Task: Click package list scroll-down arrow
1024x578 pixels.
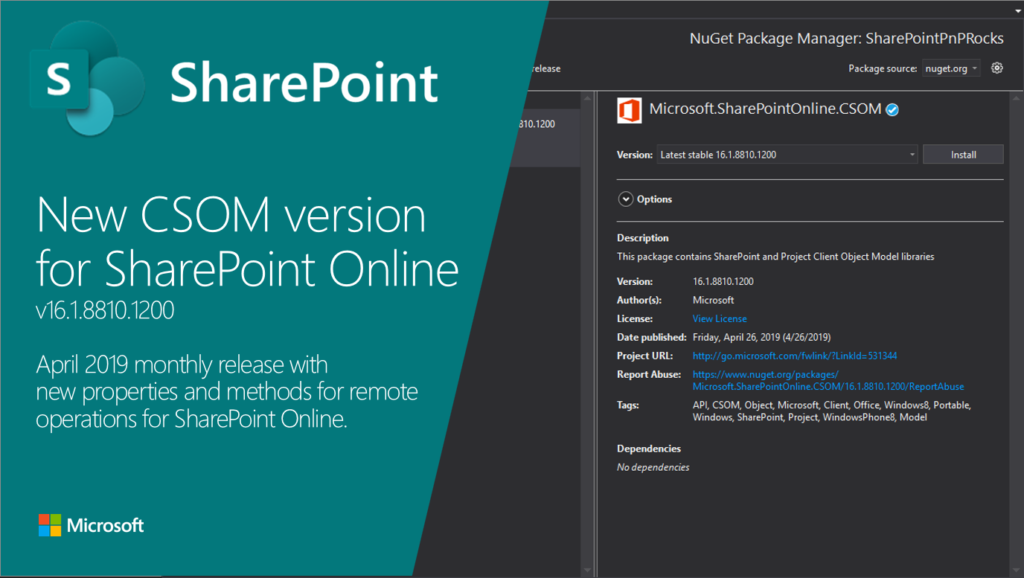Action: (x=588, y=568)
